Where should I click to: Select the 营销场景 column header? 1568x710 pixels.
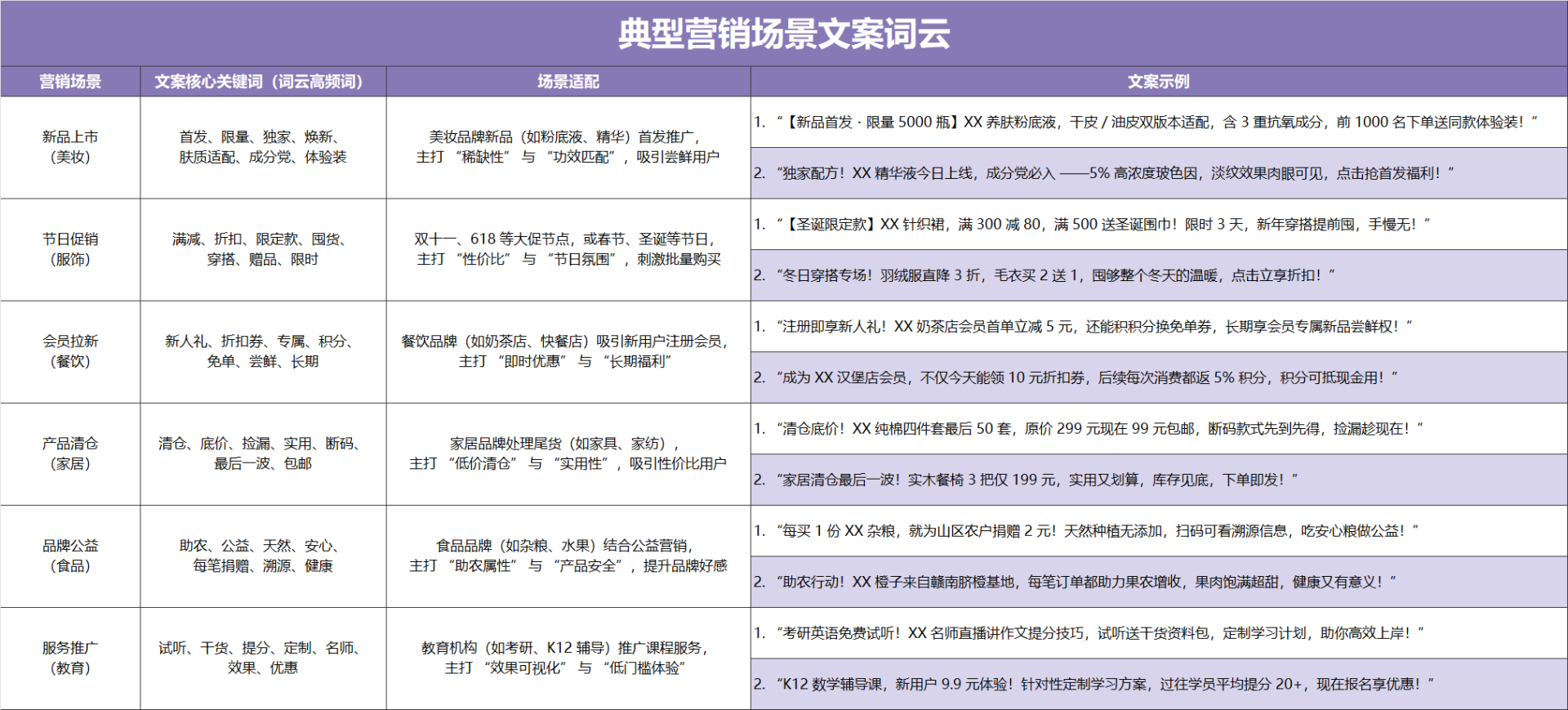[x=70, y=82]
